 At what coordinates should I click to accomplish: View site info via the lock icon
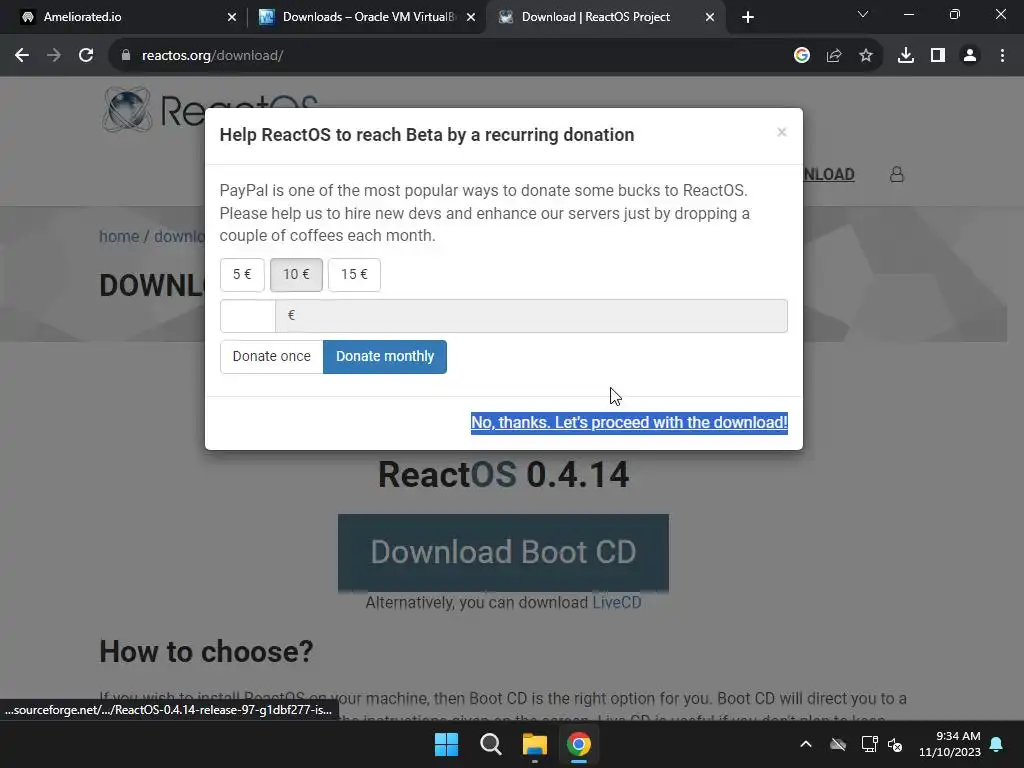[x=126, y=56]
